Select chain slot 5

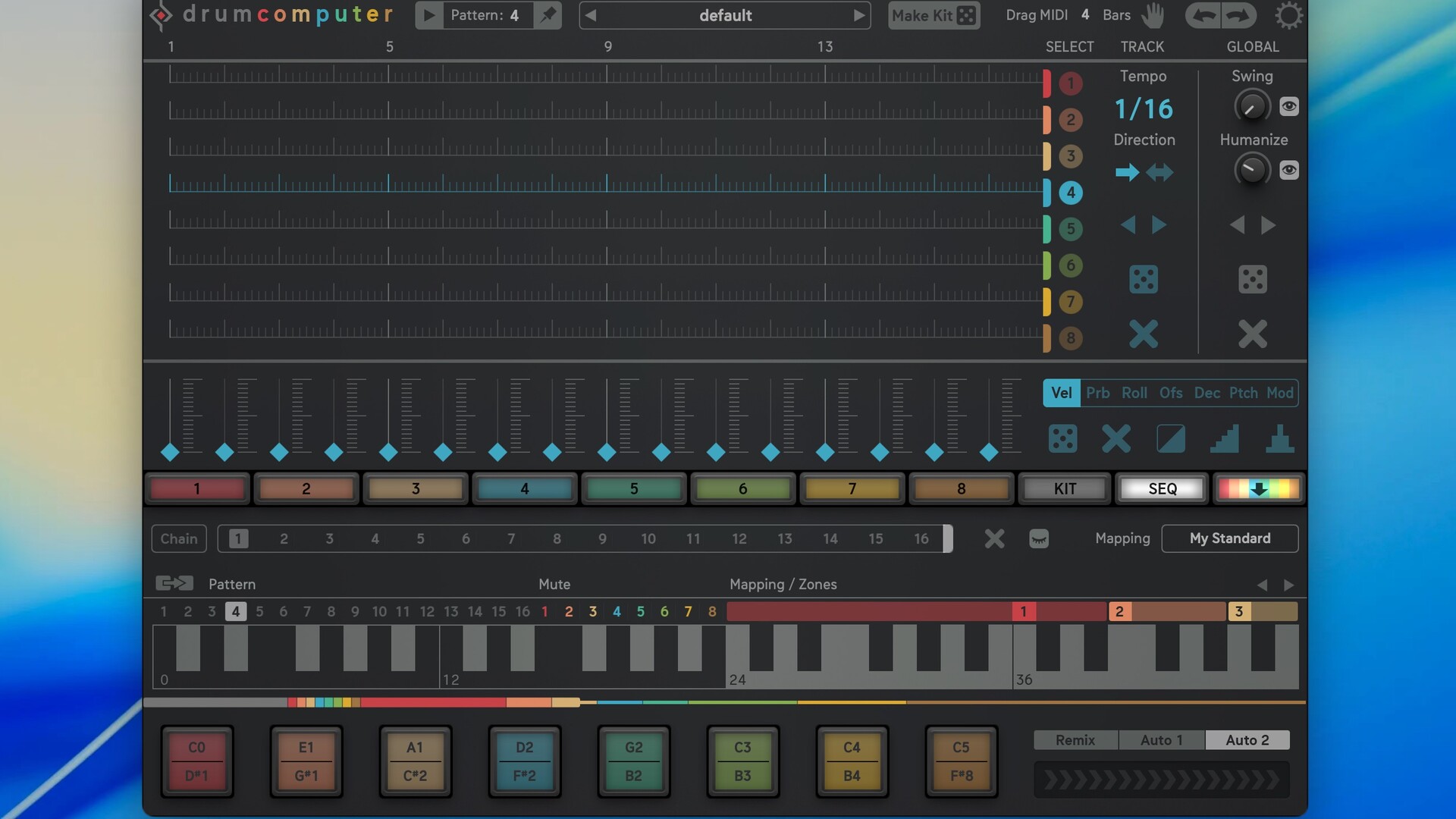420,538
